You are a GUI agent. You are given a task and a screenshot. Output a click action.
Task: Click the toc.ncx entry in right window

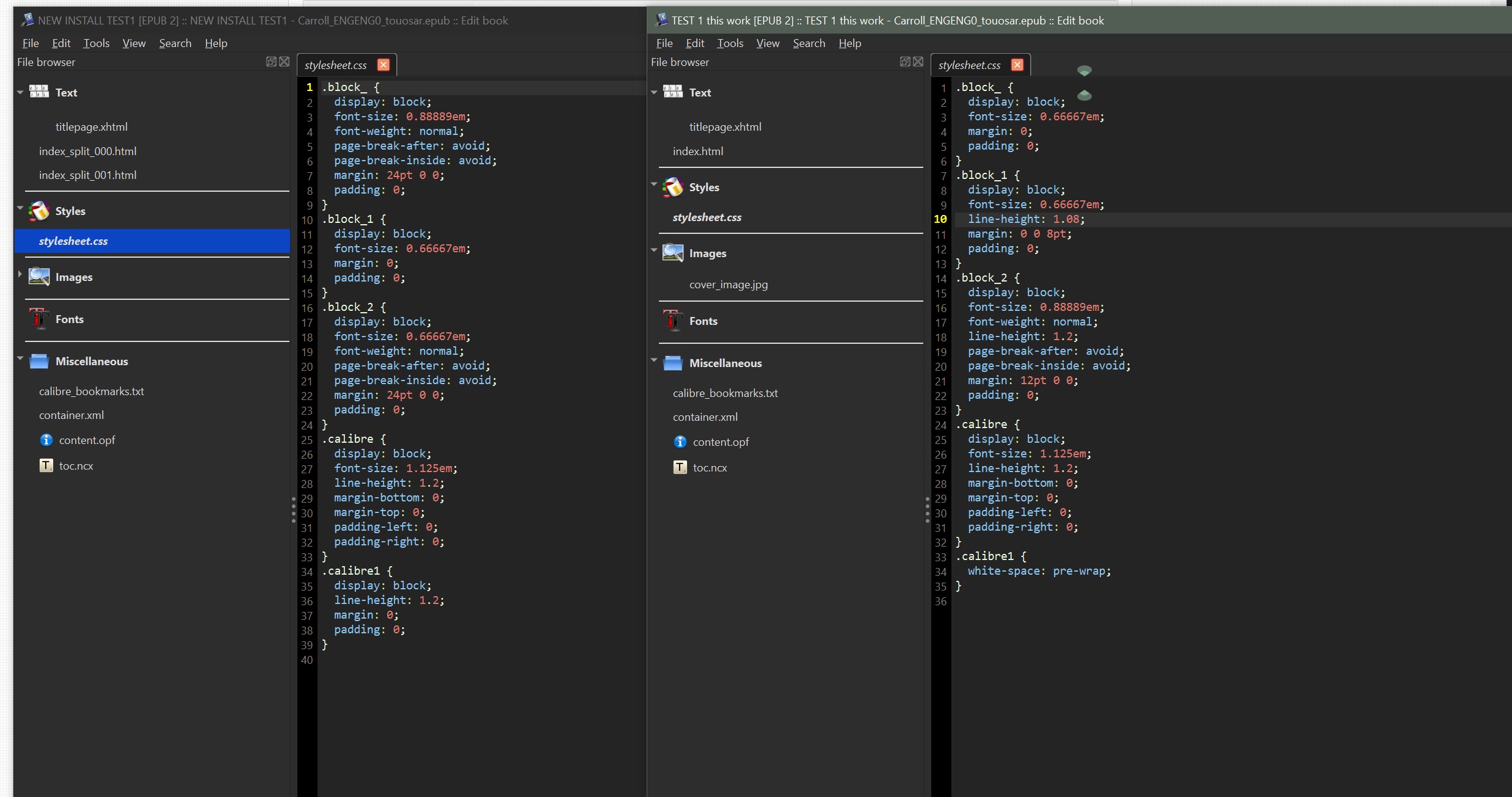point(710,468)
